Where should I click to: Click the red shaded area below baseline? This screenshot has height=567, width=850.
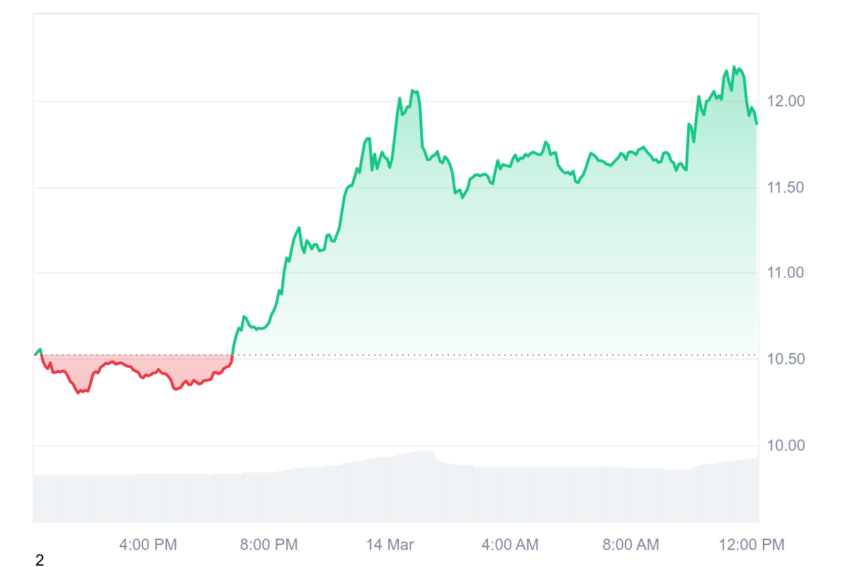(x=136, y=368)
